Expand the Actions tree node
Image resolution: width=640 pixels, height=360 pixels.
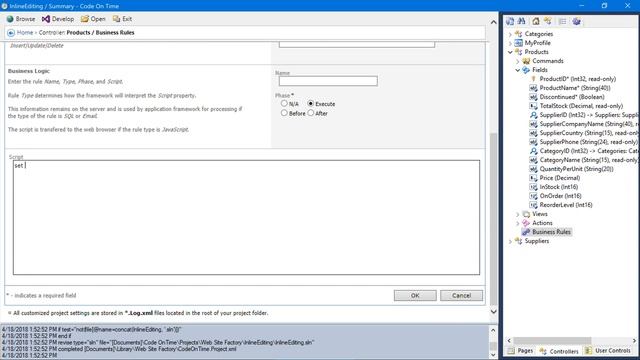pos(518,223)
